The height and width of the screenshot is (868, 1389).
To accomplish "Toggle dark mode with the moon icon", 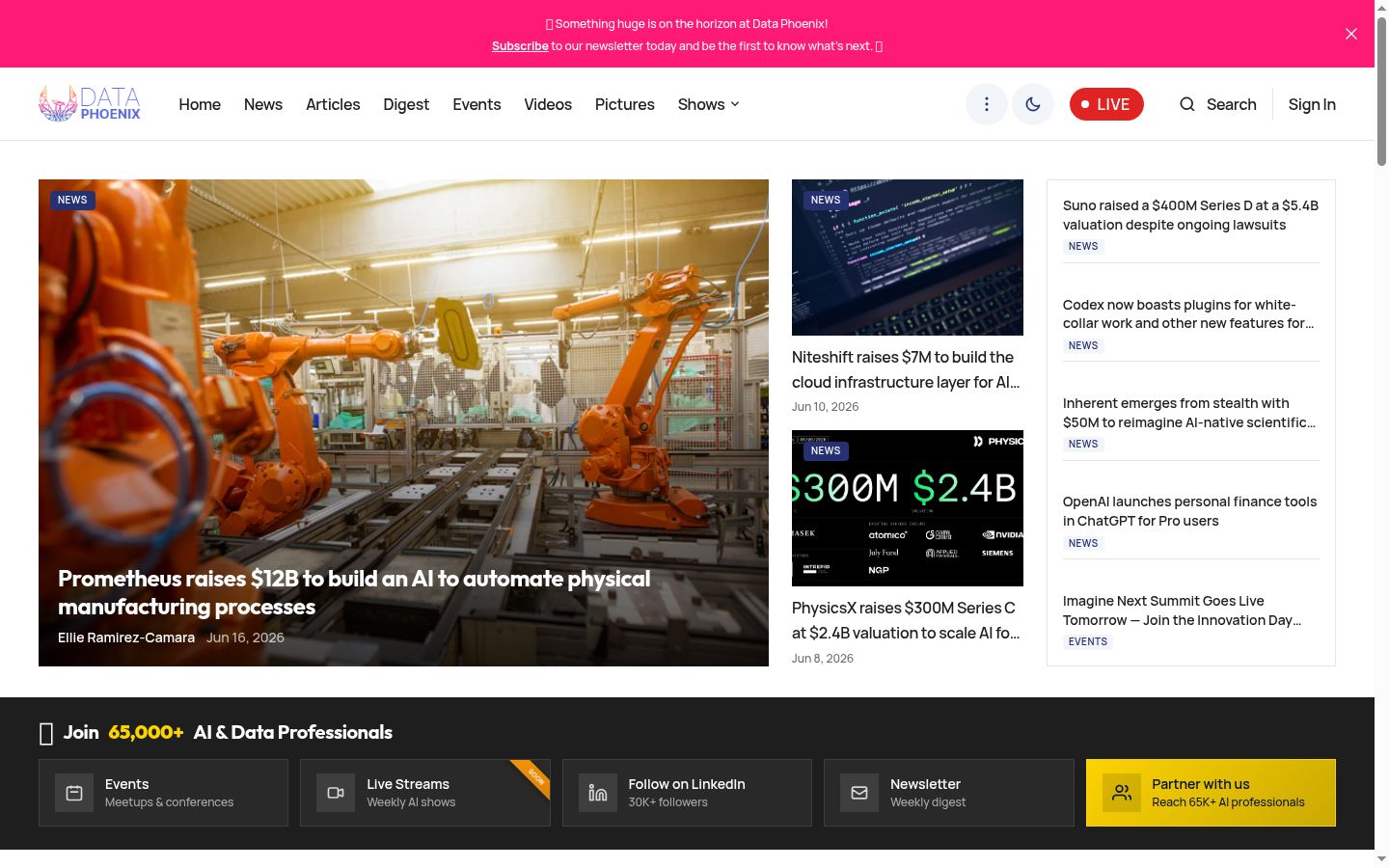I will [x=1032, y=104].
